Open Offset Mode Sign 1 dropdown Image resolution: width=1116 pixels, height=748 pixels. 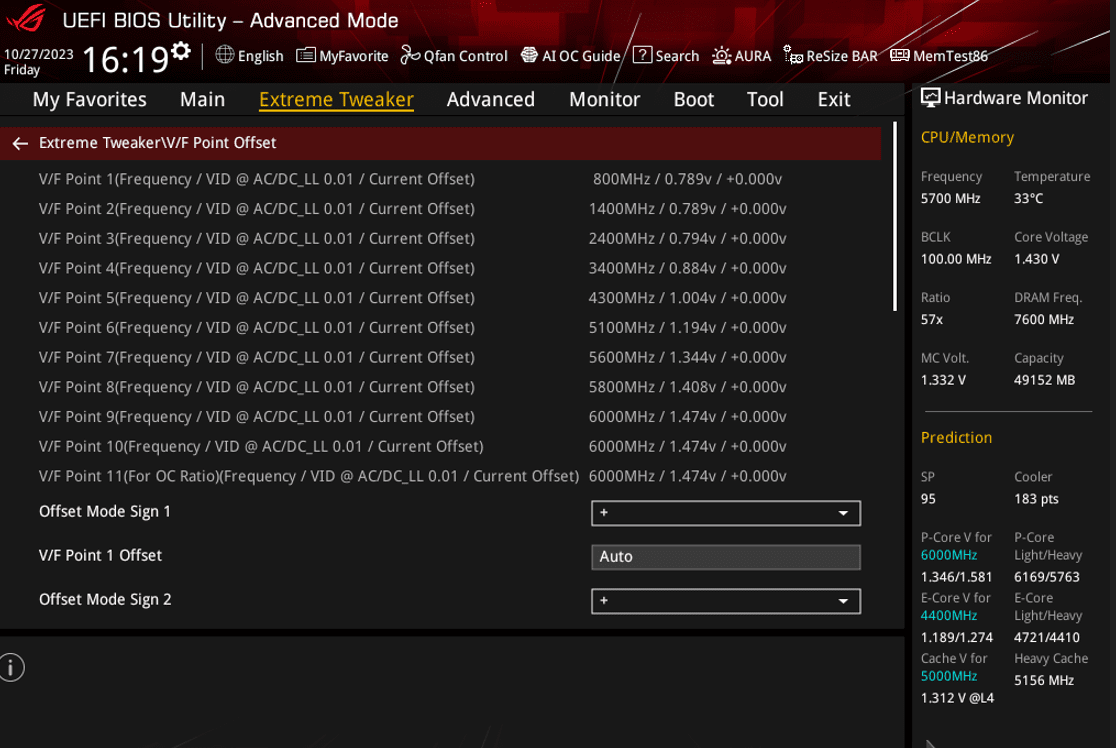tap(725, 513)
